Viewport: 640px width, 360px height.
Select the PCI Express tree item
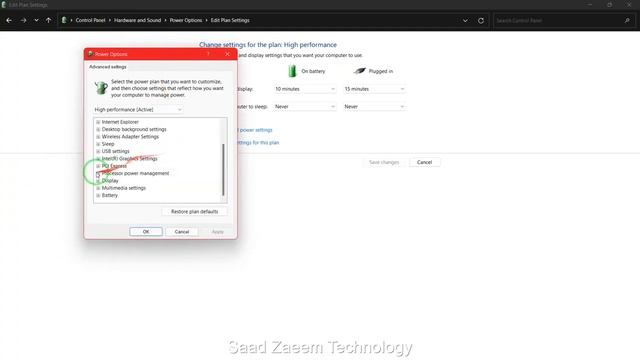(114, 166)
